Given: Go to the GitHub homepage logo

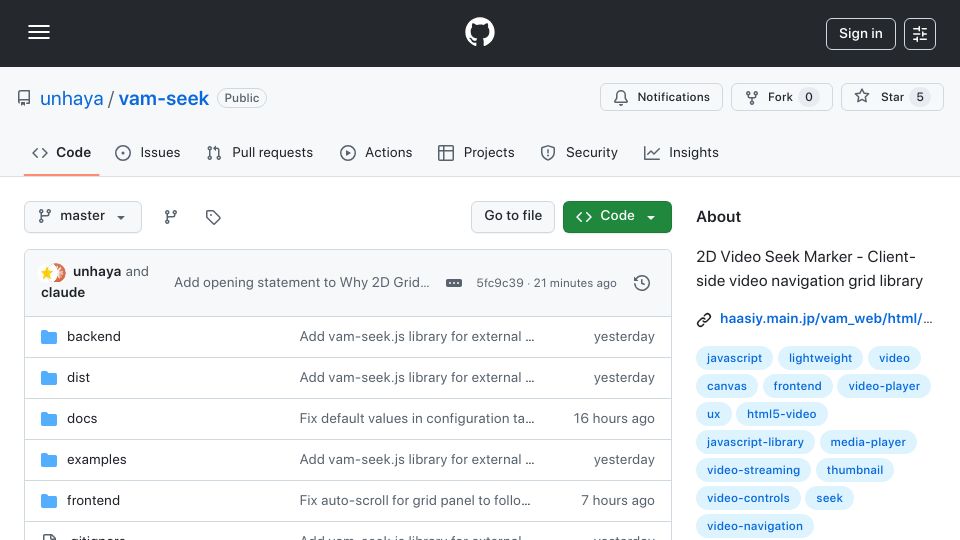Looking at the screenshot, I should [479, 32].
